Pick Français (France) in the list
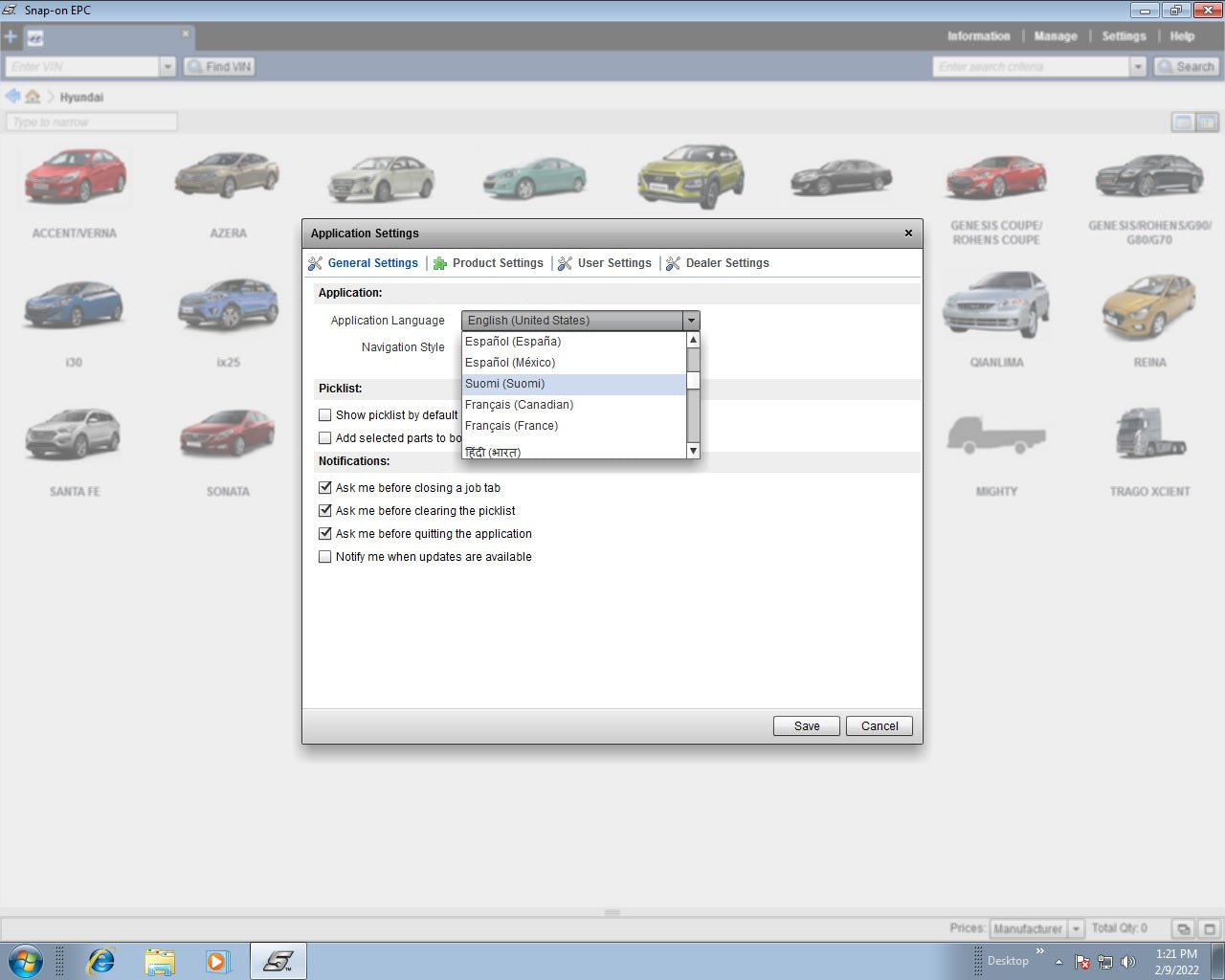1225x980 pixels. [573, 426]
